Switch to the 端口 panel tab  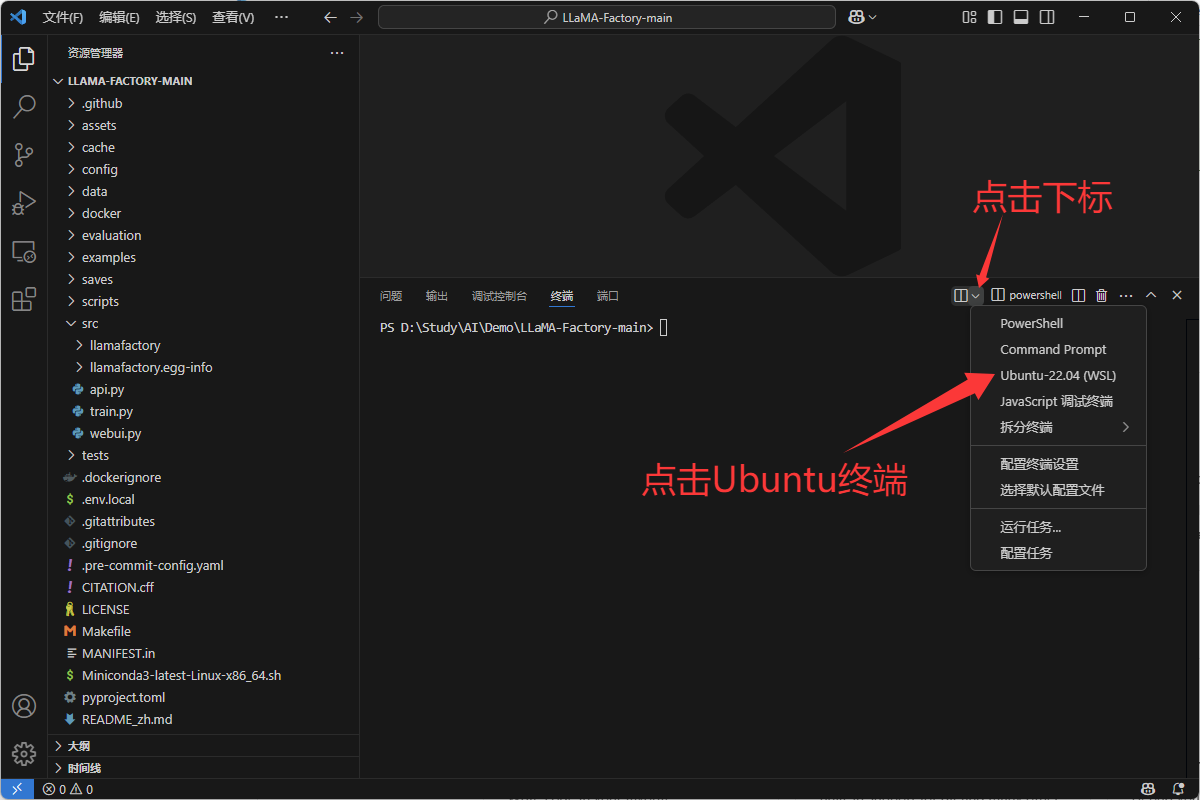[x=608, y=296]
